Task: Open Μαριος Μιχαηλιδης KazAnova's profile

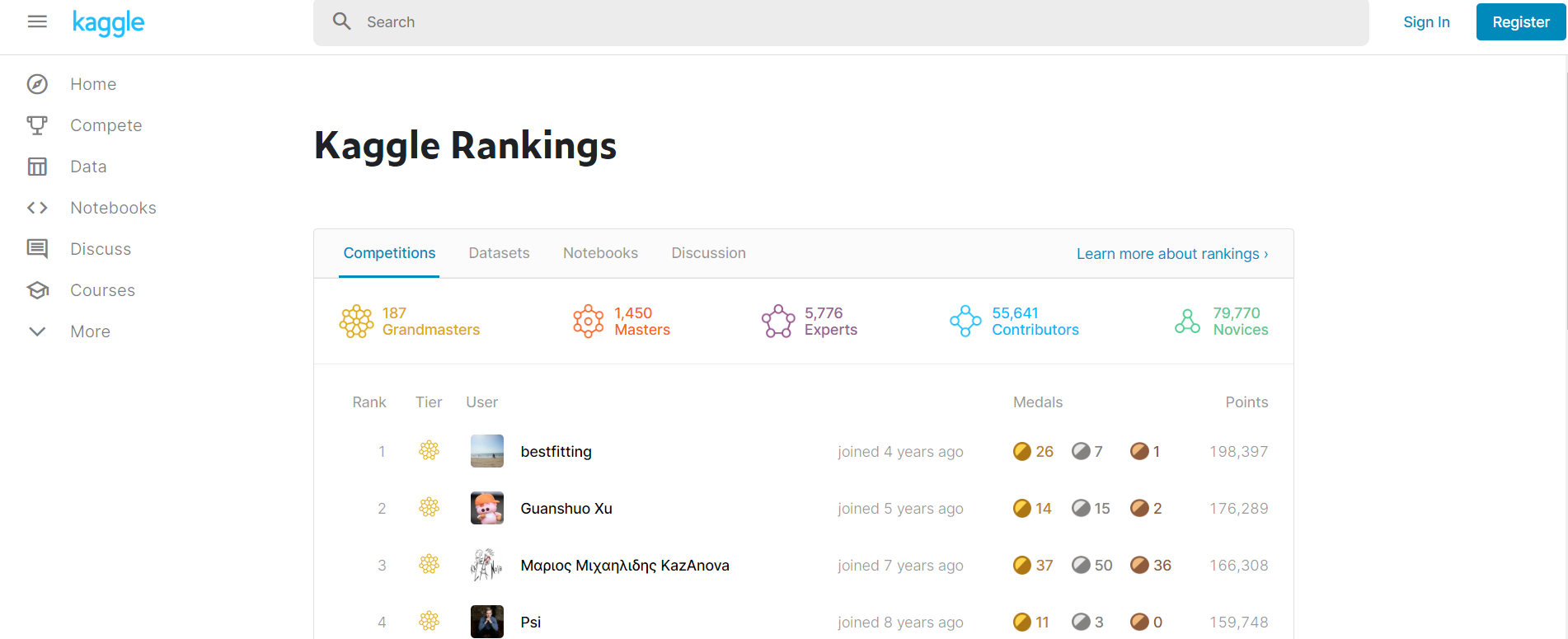Action: click(x=625, y=566)
